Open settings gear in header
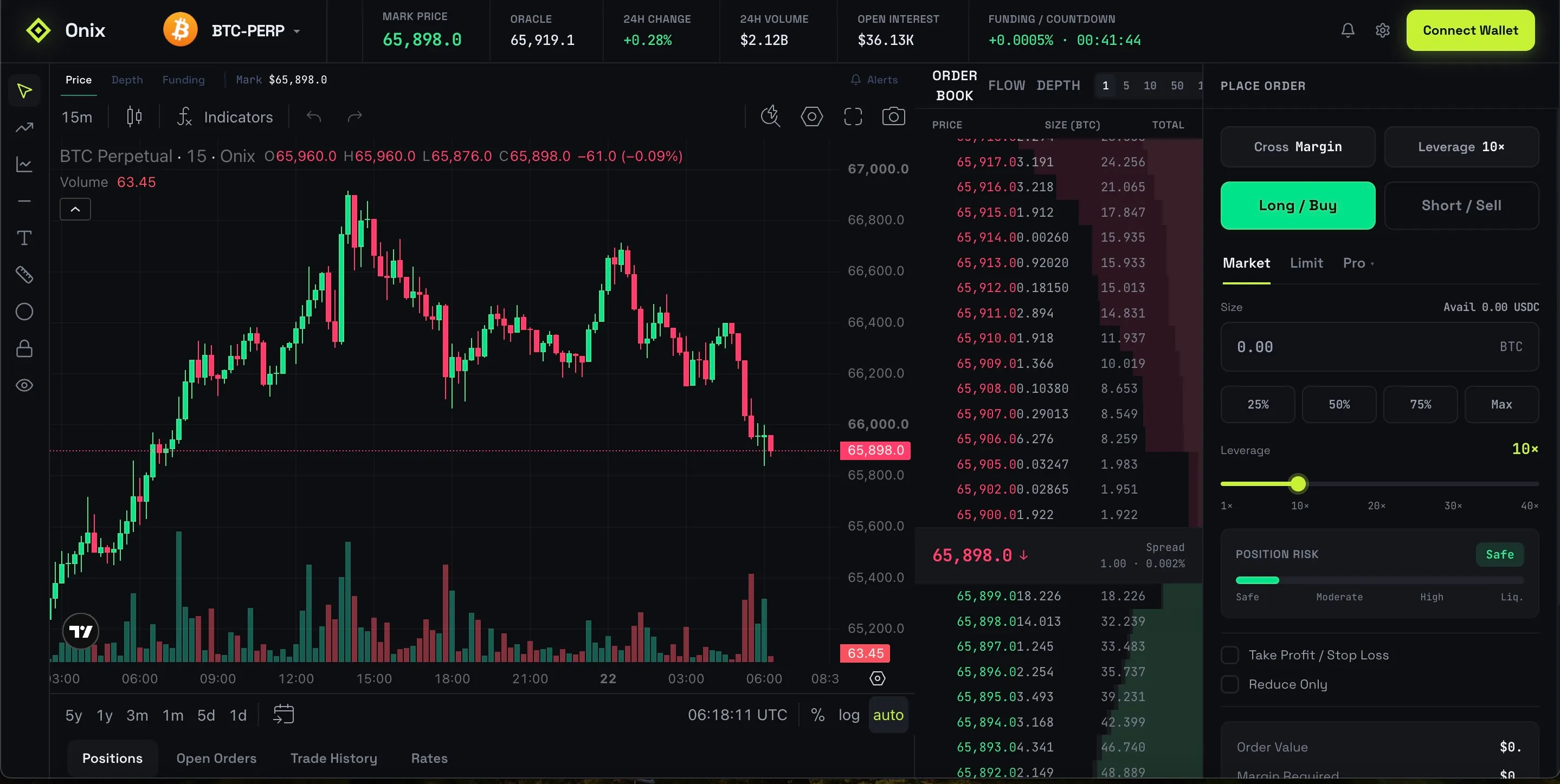The width and height of the screenshot is (1560, 784). pos(1383,30)
